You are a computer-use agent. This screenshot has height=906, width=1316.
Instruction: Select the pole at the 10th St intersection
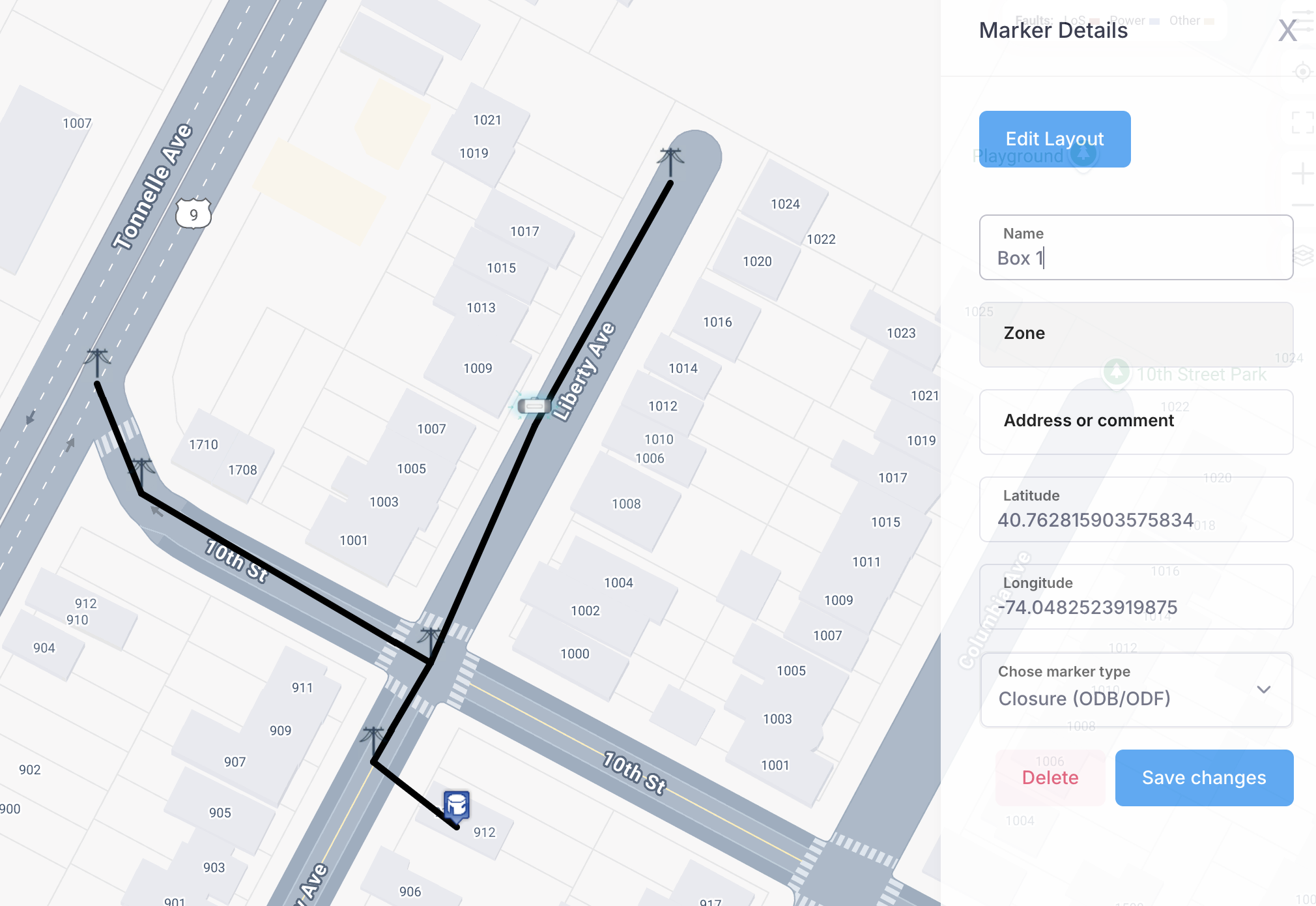point(431,640)
